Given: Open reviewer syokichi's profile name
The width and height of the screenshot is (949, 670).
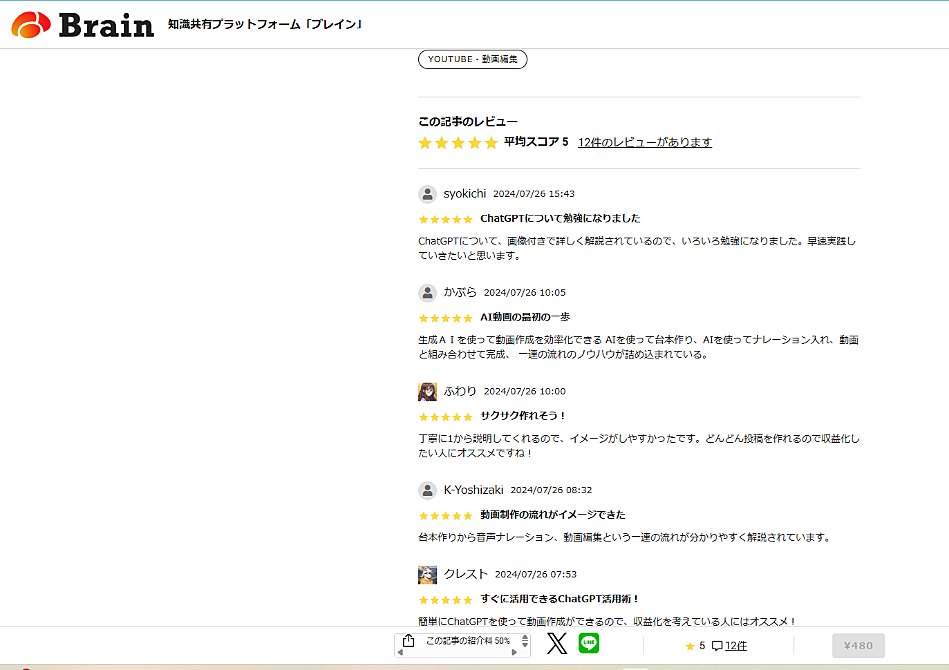Looking at the screenshot, I should tap(464, 194).
